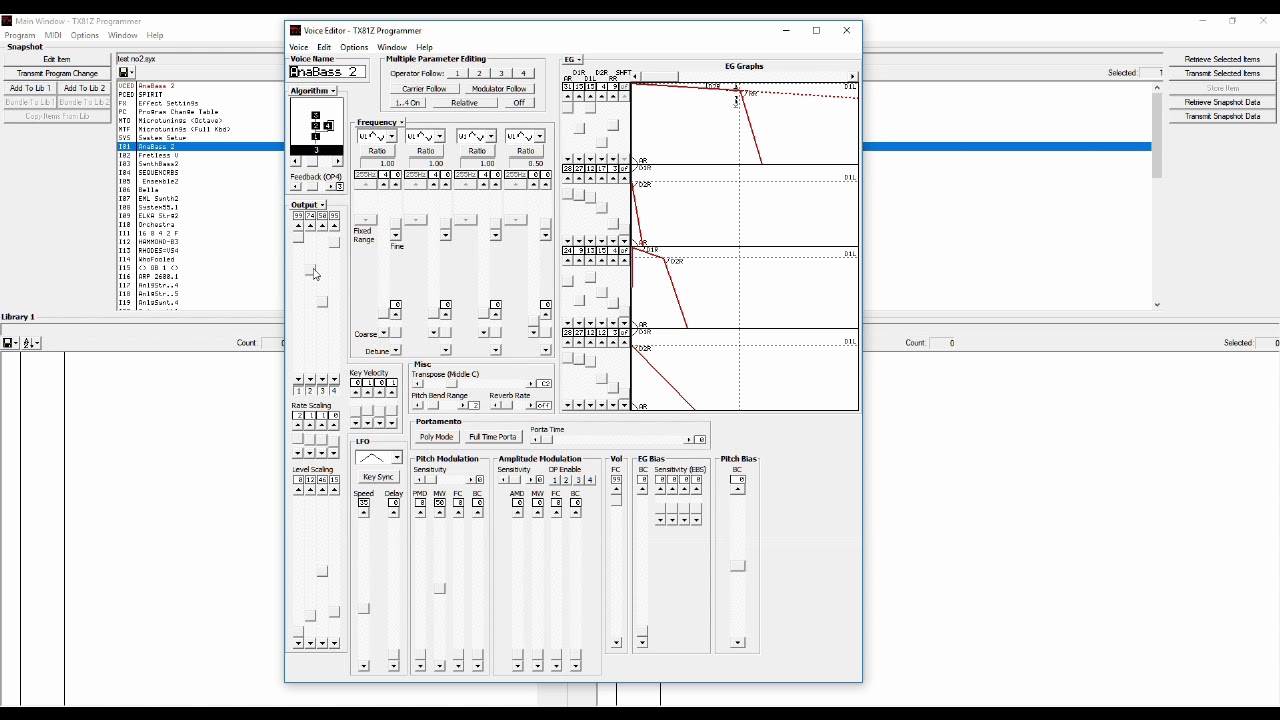
Task: Toggle Operator Follow 2
Action: point(479,74)
